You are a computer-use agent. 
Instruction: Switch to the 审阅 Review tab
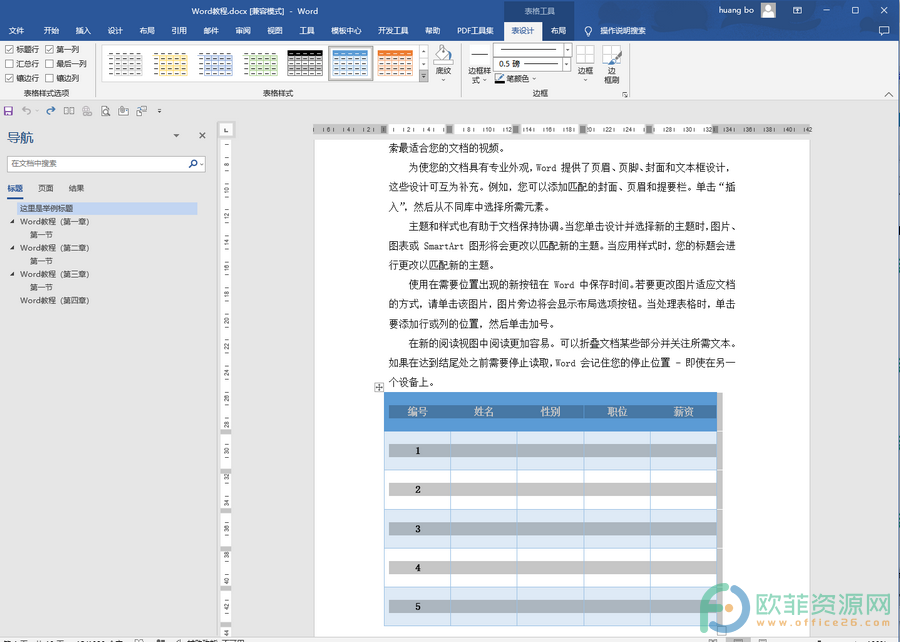coord(243,31)
